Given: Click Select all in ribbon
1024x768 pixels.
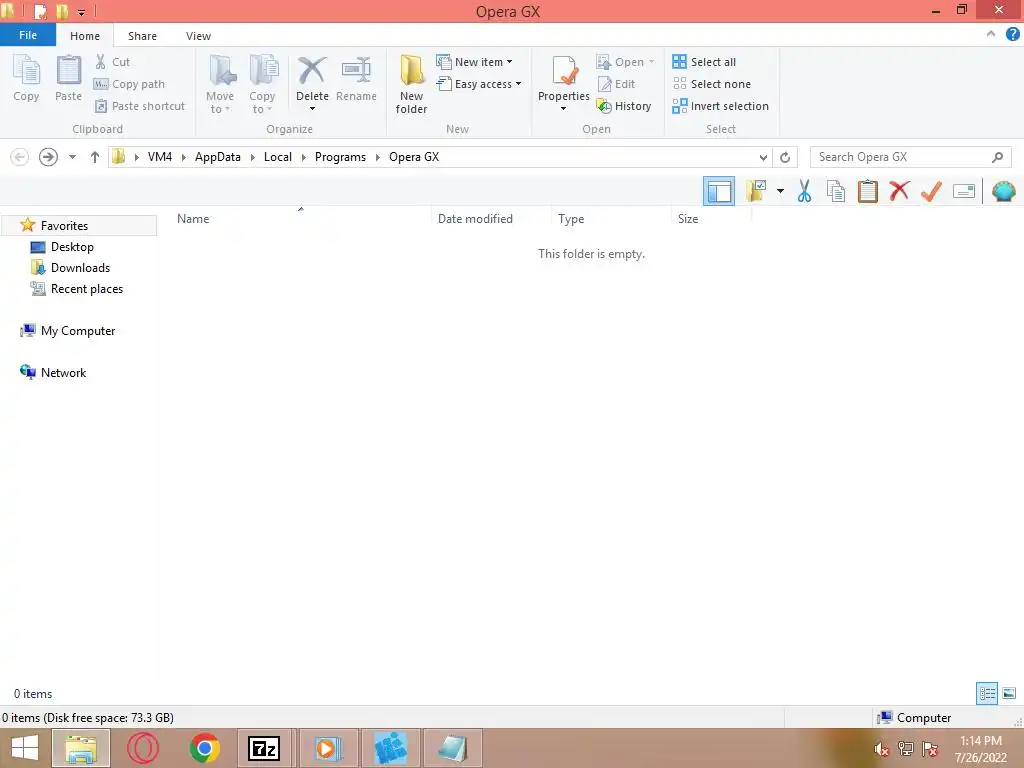Looking at the screenshot, I should click(x=704, y=62).
